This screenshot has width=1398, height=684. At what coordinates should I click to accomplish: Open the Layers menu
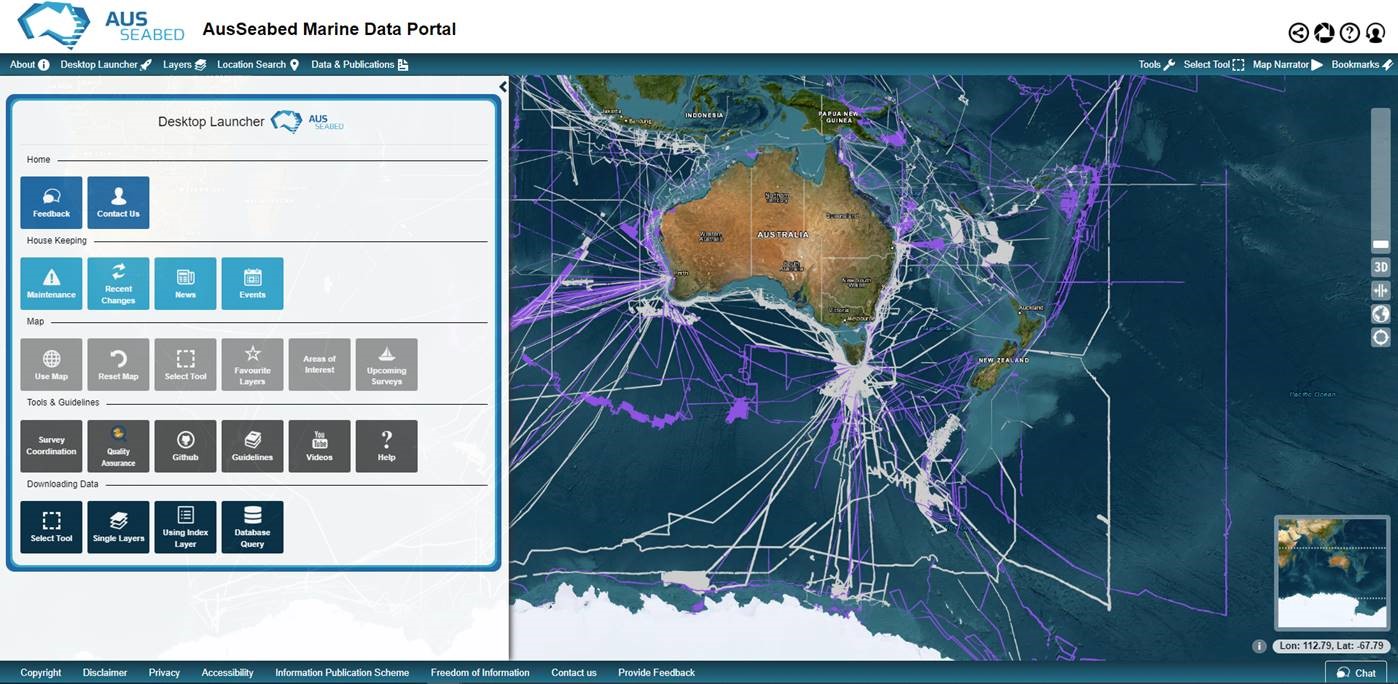(x=184, y=65)
